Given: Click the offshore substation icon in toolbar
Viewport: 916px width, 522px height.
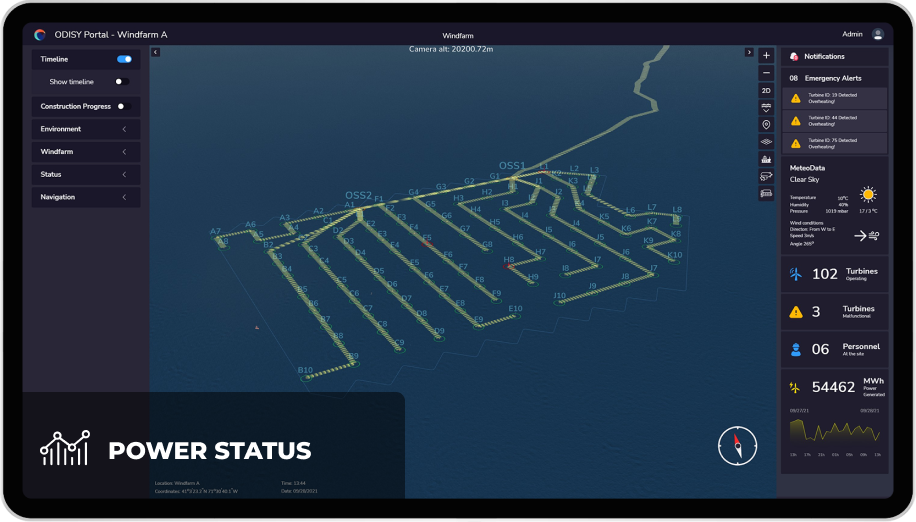Looking at the screenshot, I should point(766,159).
